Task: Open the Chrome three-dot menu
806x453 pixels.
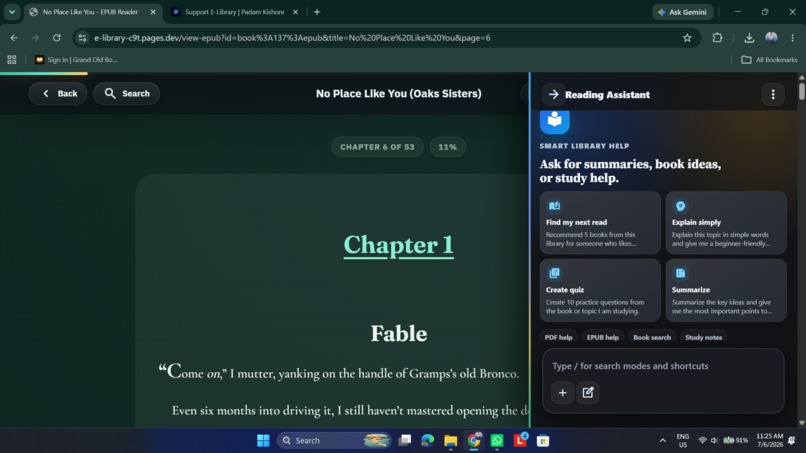Action: pyautogui.click(x=792, y=38)
